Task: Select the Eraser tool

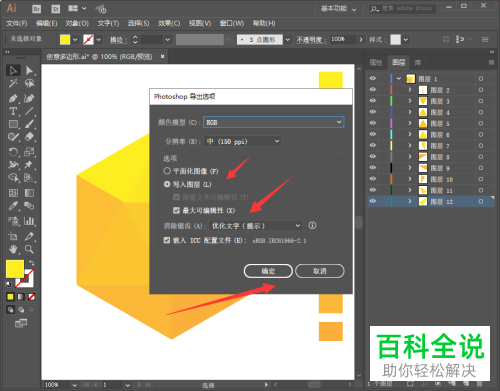Action: [29, 137]
